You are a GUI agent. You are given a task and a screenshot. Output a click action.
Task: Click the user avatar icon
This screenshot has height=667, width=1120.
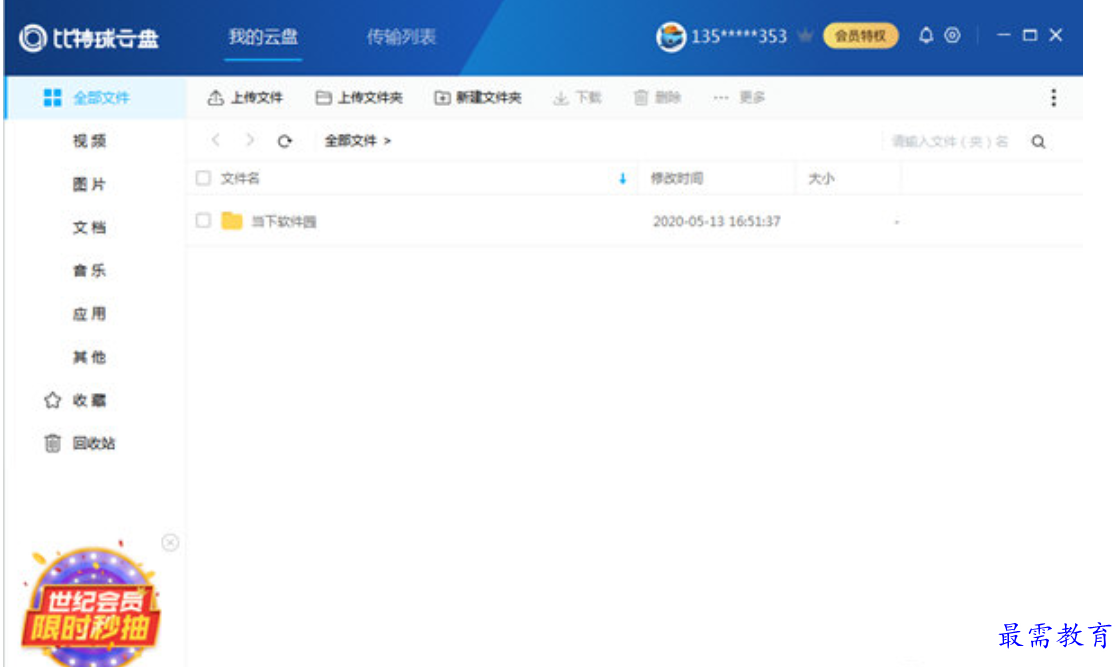point(671,36)
